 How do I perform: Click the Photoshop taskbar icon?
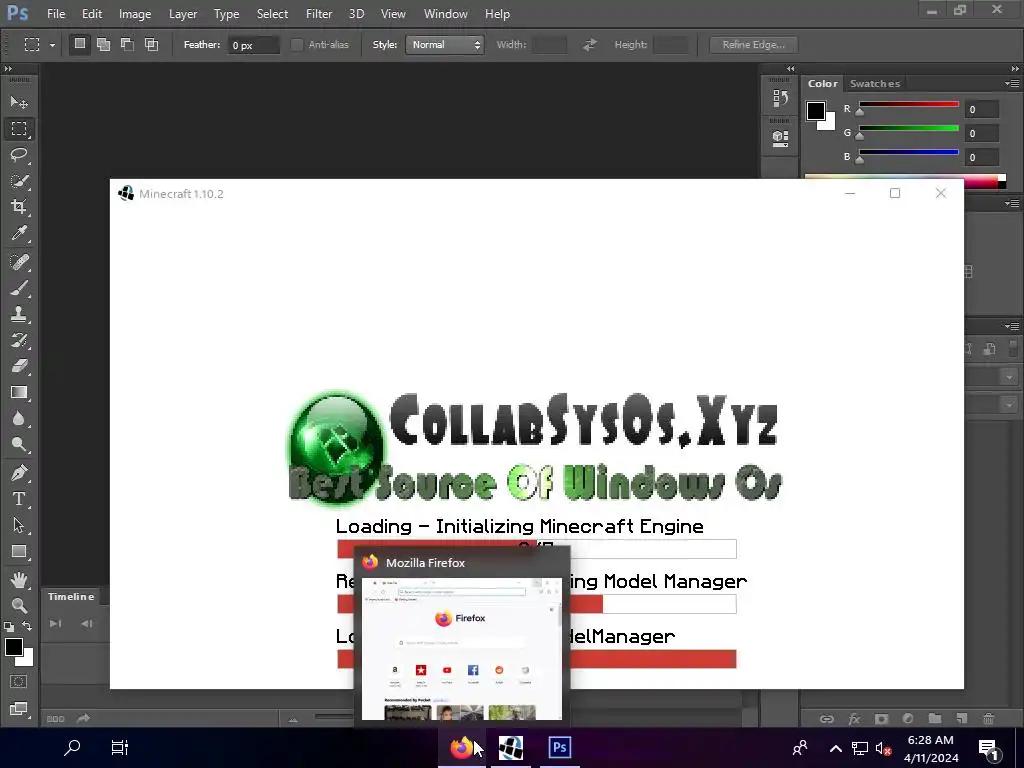560,747
